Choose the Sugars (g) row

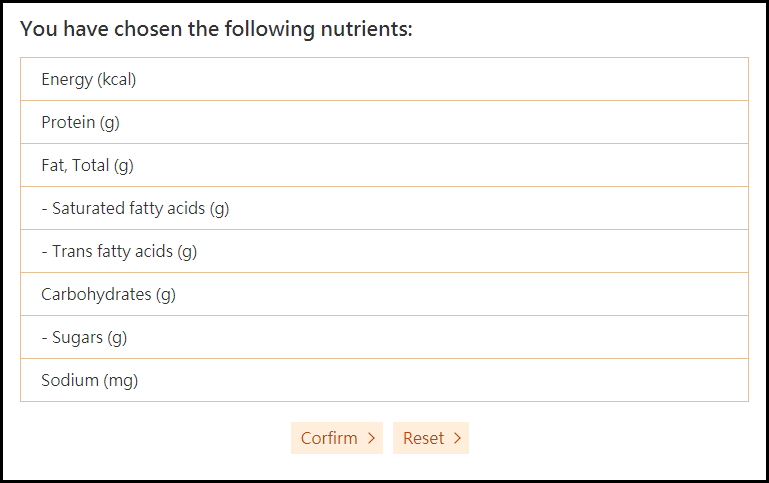pyautogui.click(x=384, y=338)
